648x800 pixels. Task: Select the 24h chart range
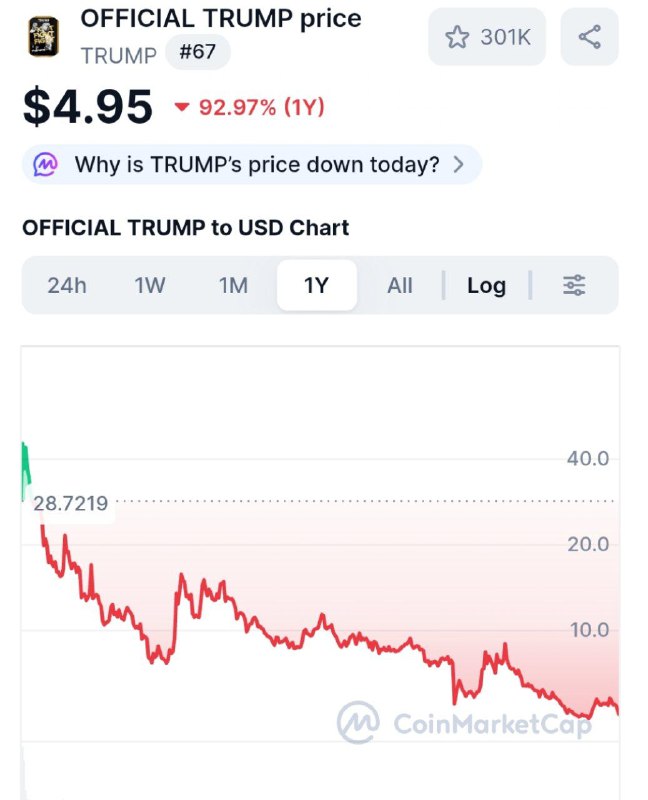point(67,285)
